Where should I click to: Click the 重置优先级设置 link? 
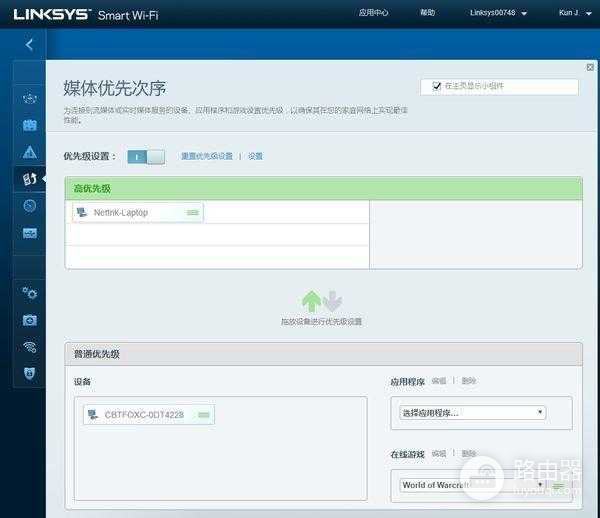tap(206, 157)
